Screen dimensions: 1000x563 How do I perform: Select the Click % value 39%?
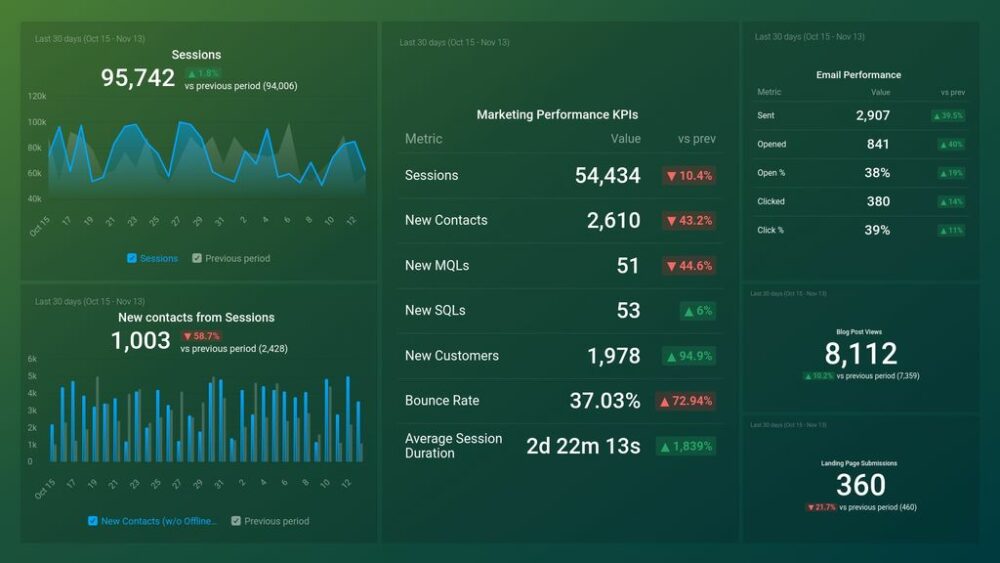[x=877, y=230]
